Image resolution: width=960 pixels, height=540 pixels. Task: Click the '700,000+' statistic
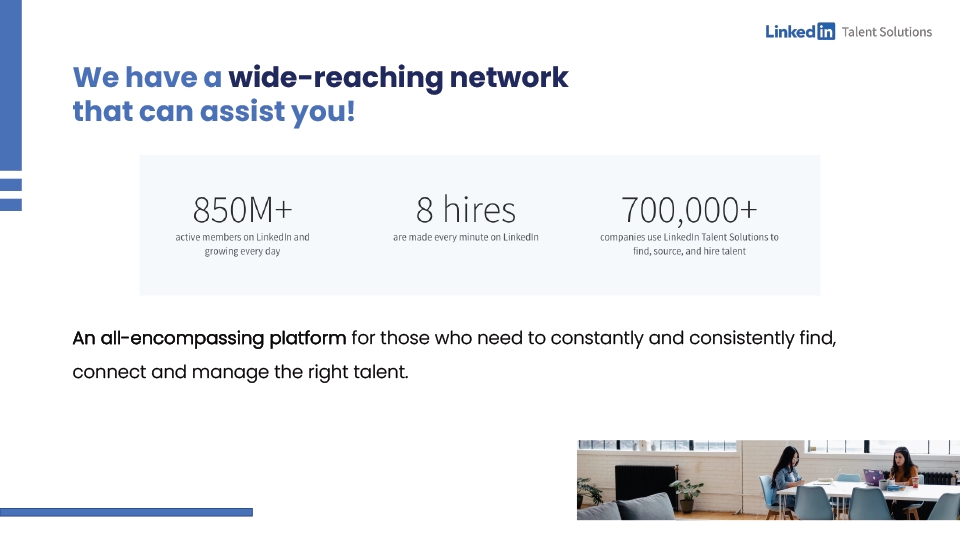689,211
